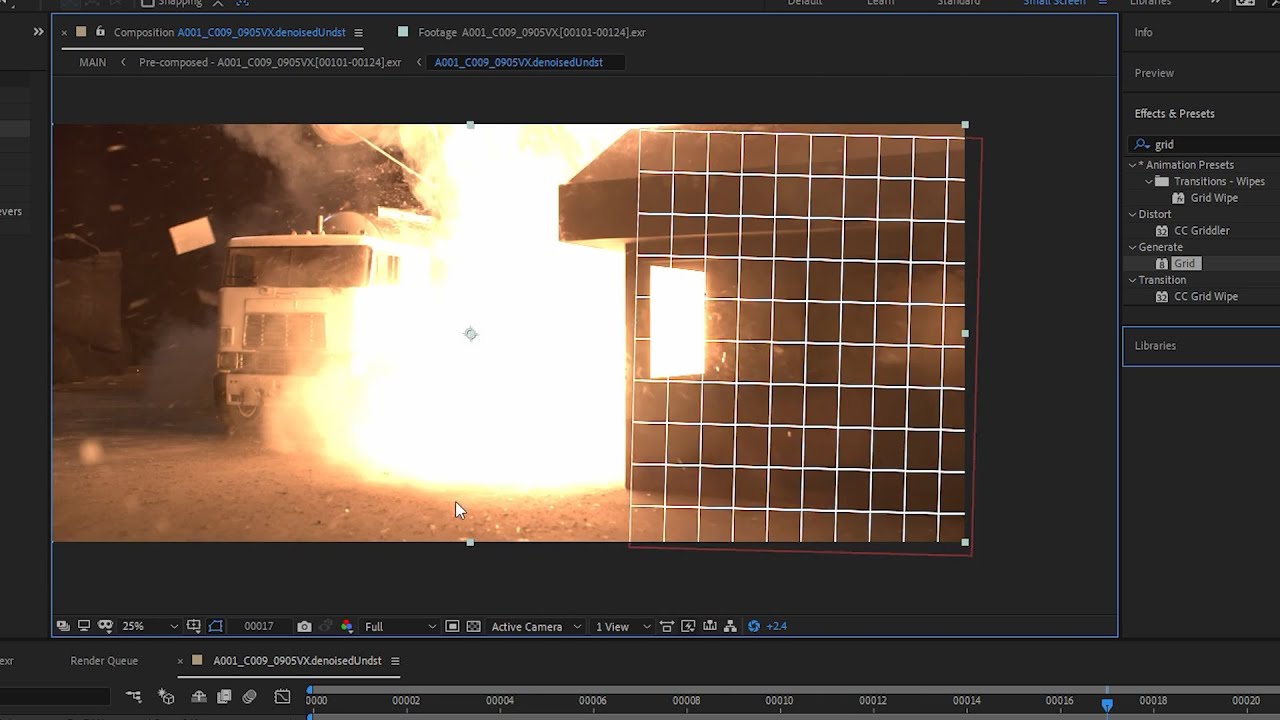1280x720 pixels.
Task: Click the motion blur icon in timeline
Action: tap(249, 696)
